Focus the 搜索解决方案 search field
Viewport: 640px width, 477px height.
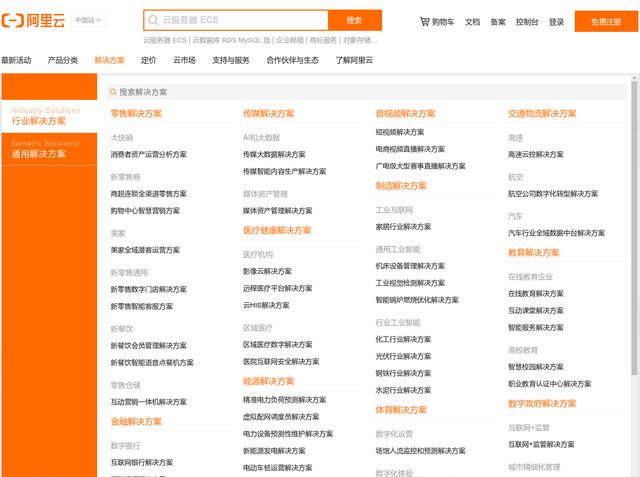pyautogui.click(x=367, y=92)
